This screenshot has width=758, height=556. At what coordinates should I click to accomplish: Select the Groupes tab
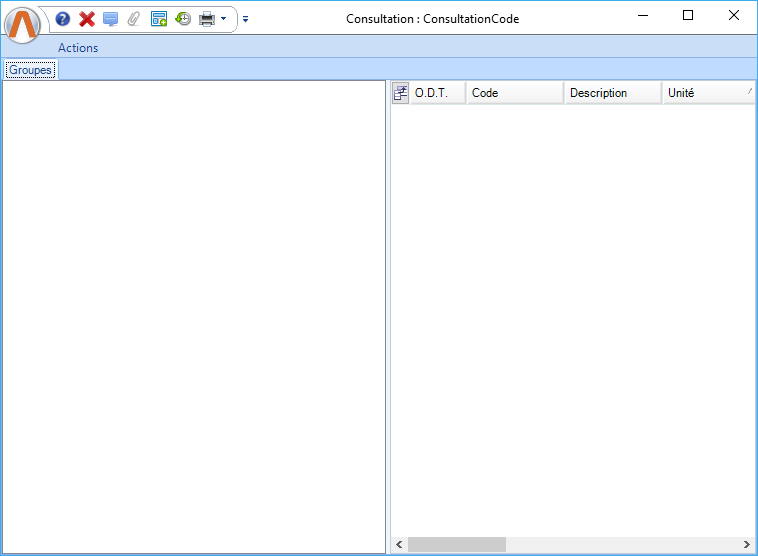coord(30,70)
